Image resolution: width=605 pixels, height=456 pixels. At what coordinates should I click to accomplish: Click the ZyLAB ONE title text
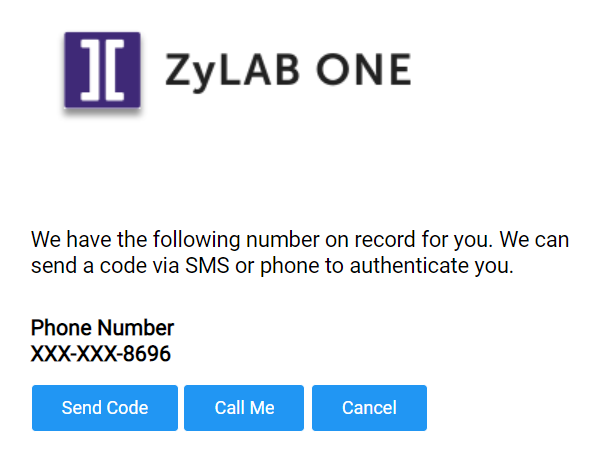(x=288, y=71)
